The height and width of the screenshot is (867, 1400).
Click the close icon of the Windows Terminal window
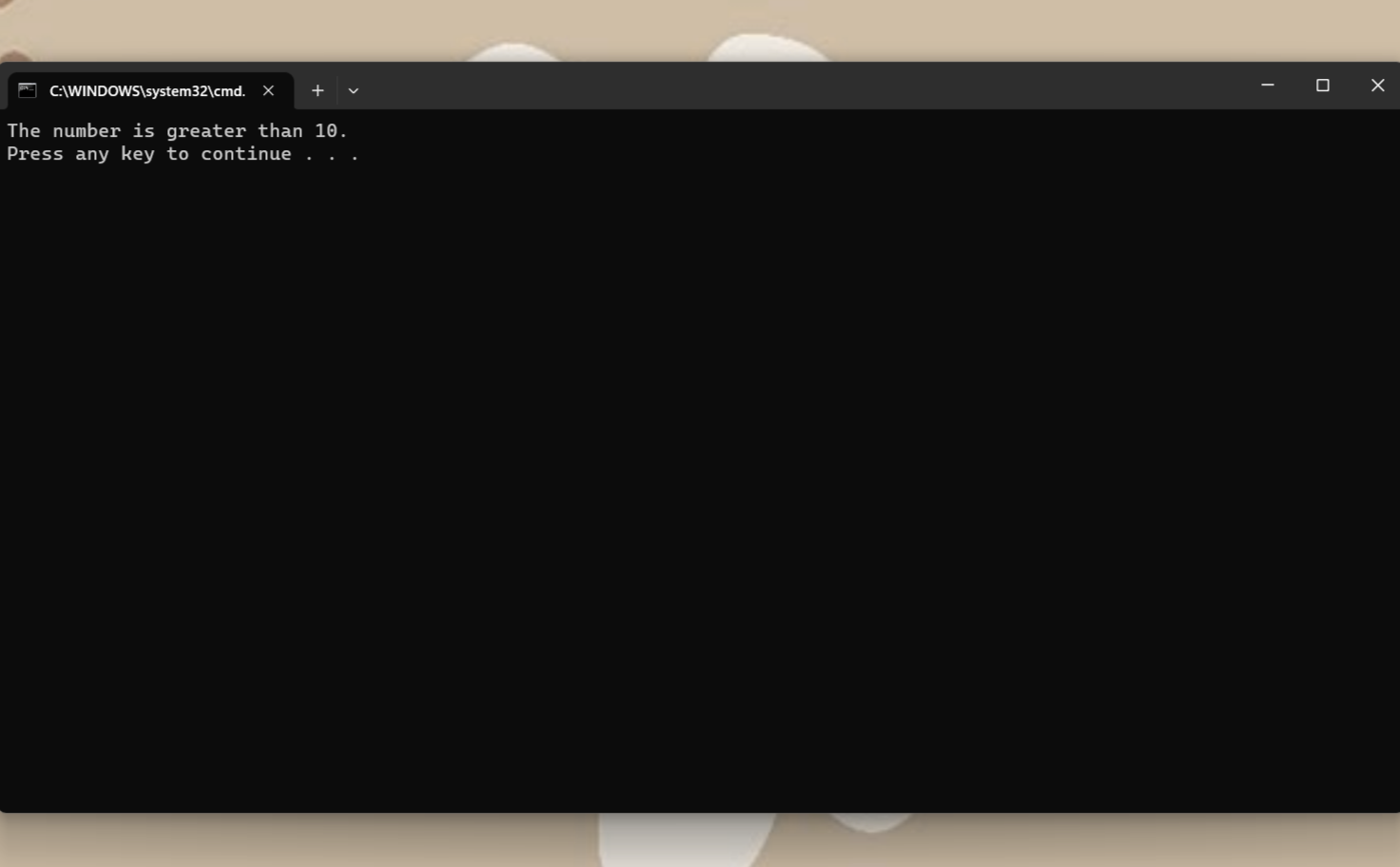[x=1377, y=85]
